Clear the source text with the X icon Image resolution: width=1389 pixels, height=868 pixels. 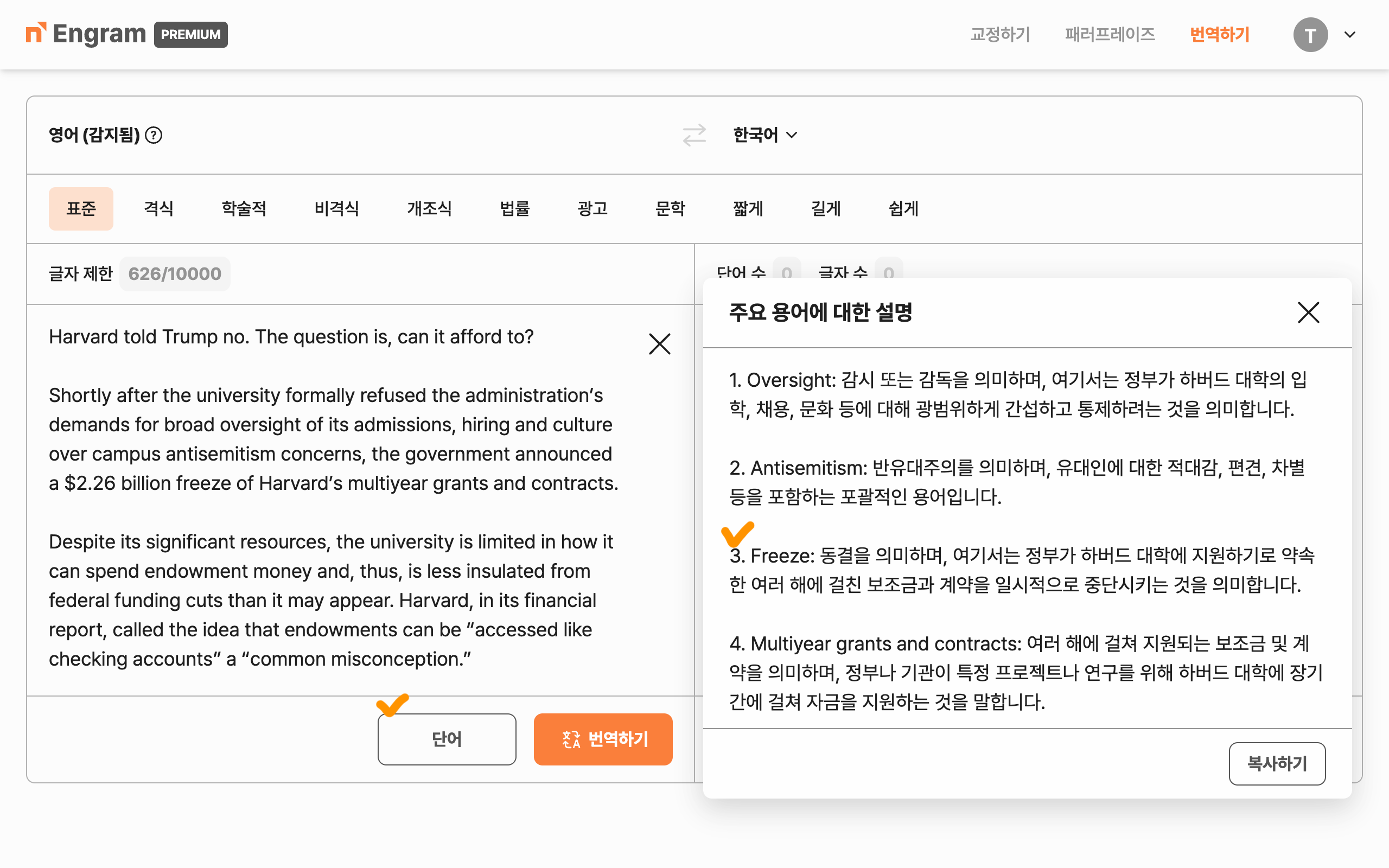[659, 344]
